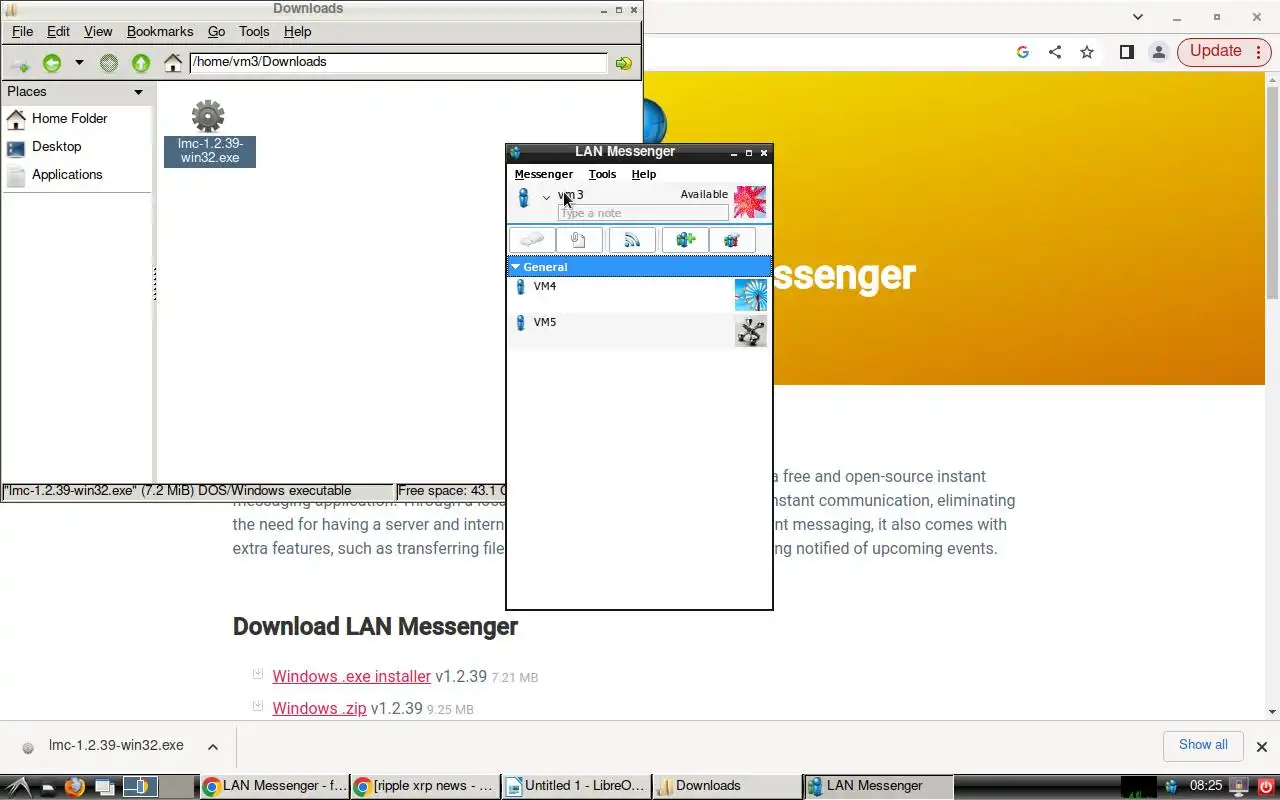The width and height of the screenshot is (1280, 800).
Task: Click the LAN Messenger tray icon
Action: click(x=1171, y=787)
